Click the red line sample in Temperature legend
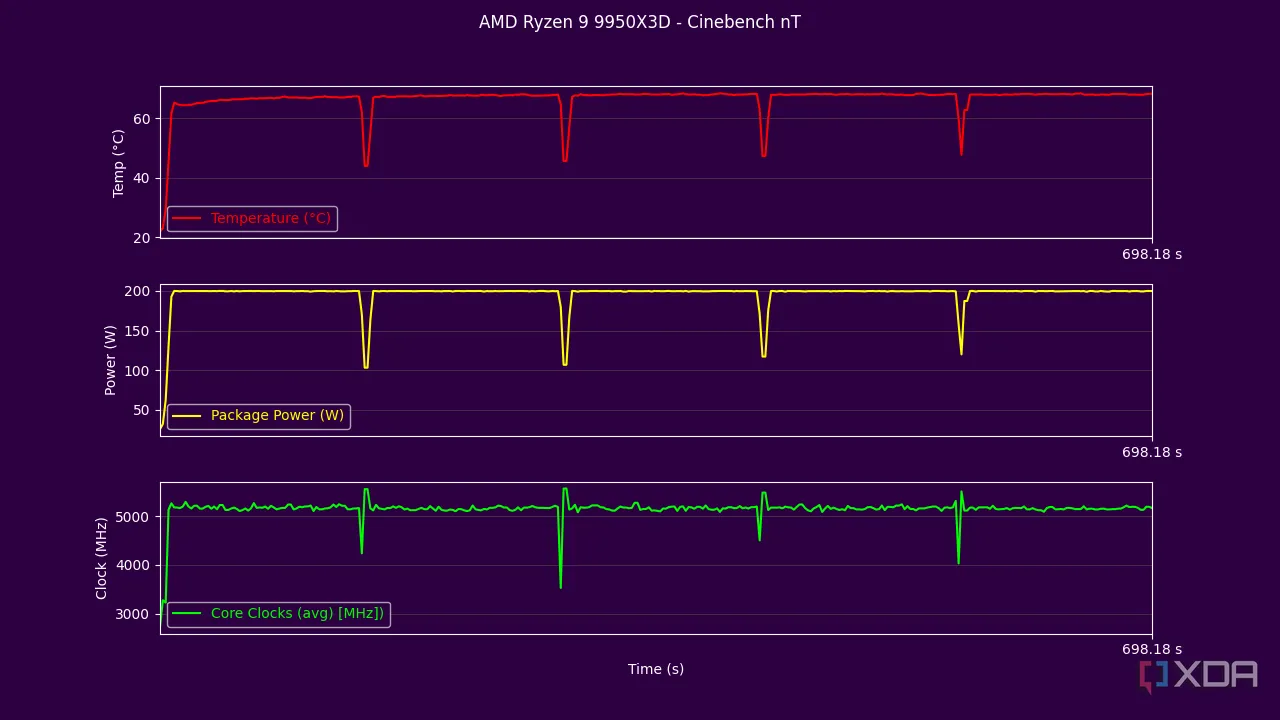Screen dimensions: 1280x720 tap(188, 217)
